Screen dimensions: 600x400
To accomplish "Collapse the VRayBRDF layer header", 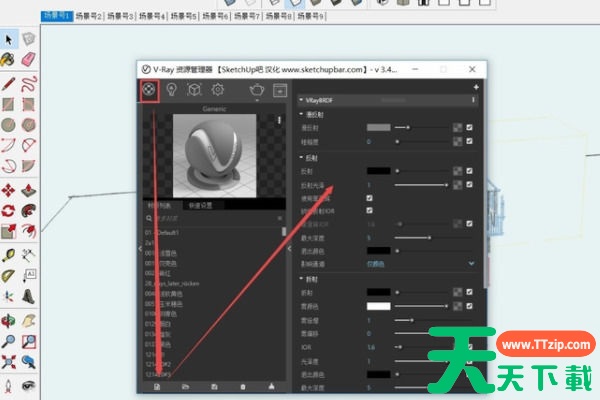I will tap(301, 100).
